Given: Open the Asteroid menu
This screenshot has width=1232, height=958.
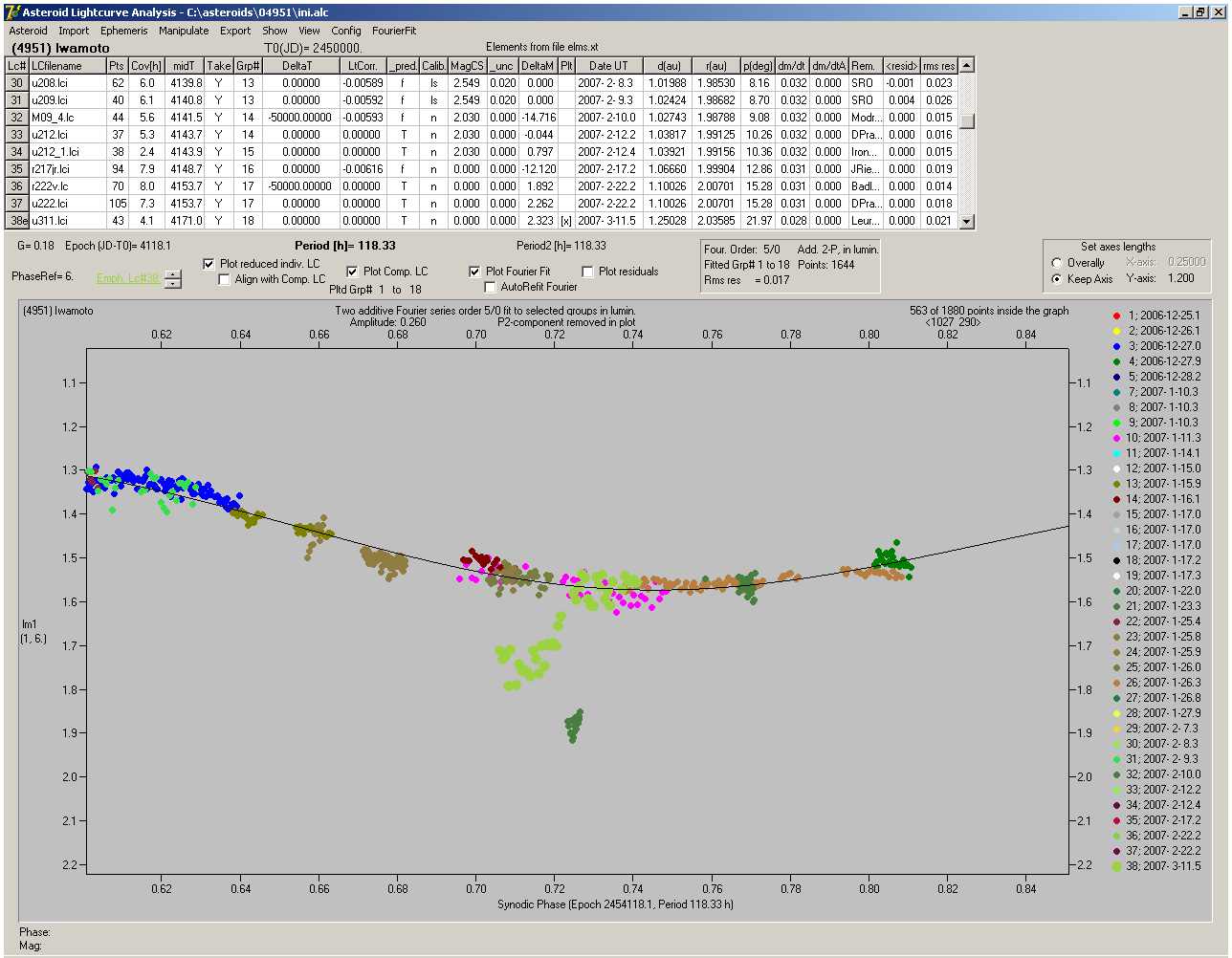Looking at the screenshot, I should 28,31.
